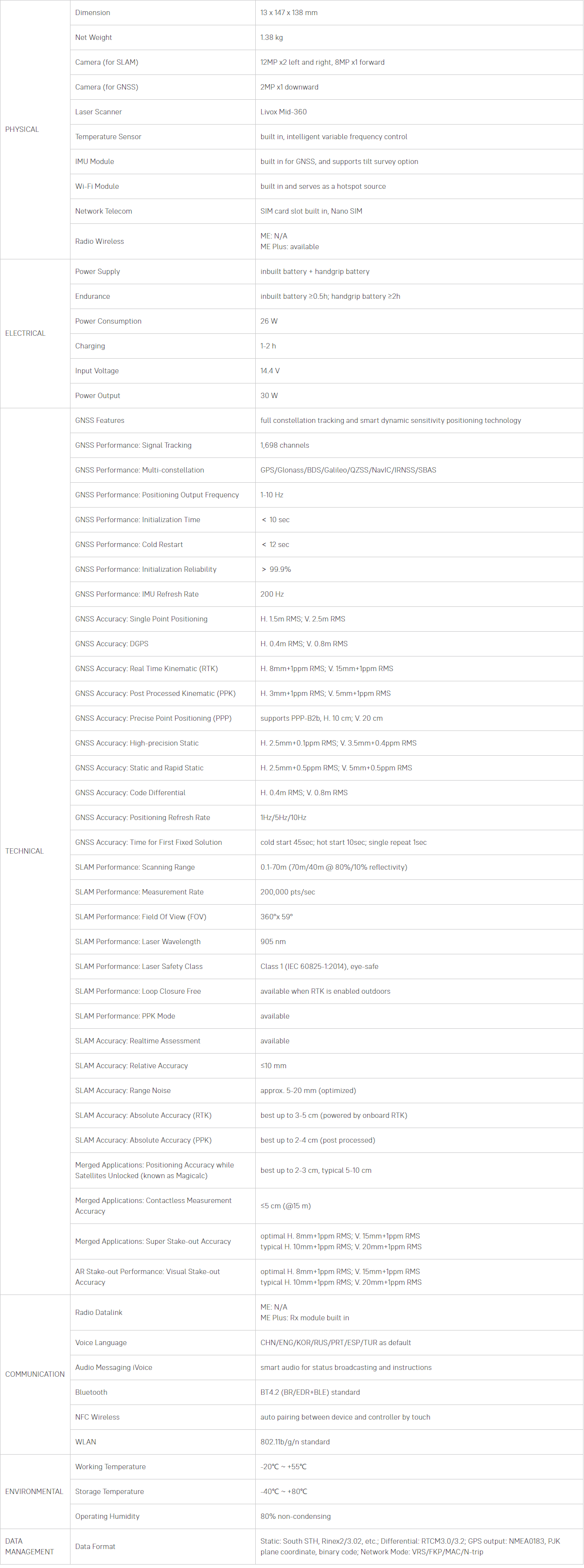Click the DATA MANAGEMENT category cell
This screenshot has width=584, height=1568.
[x=29, y=1546]
